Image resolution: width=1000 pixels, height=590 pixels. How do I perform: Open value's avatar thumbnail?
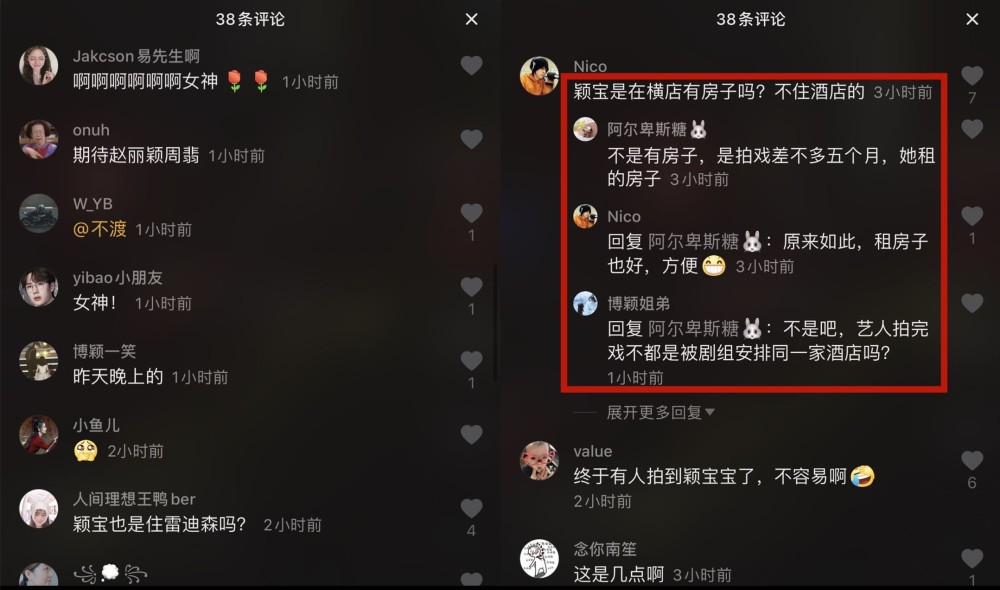click(x=540, y=460)
